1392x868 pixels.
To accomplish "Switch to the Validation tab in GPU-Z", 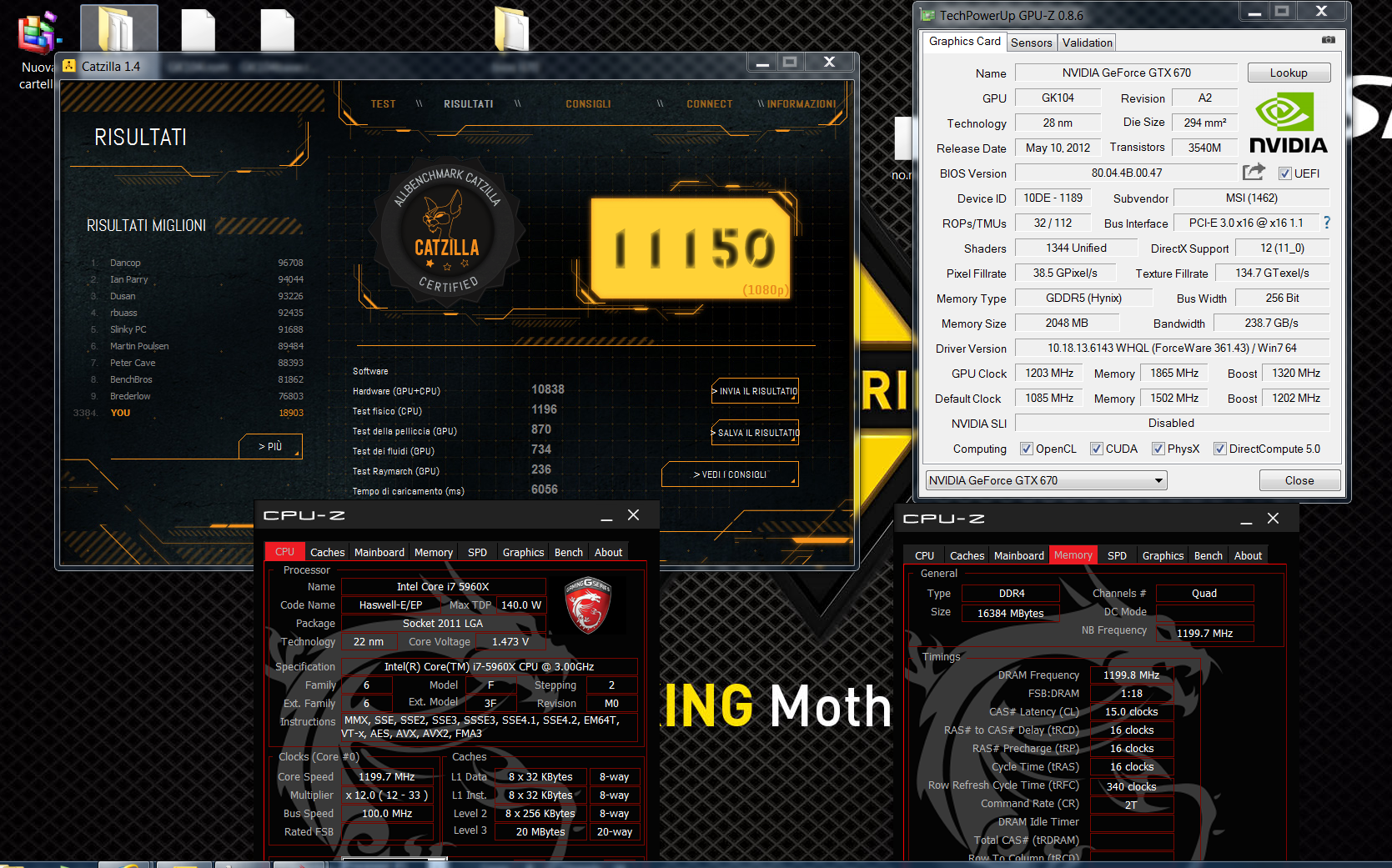I will pyautogui.click(x=1087, y=43).
